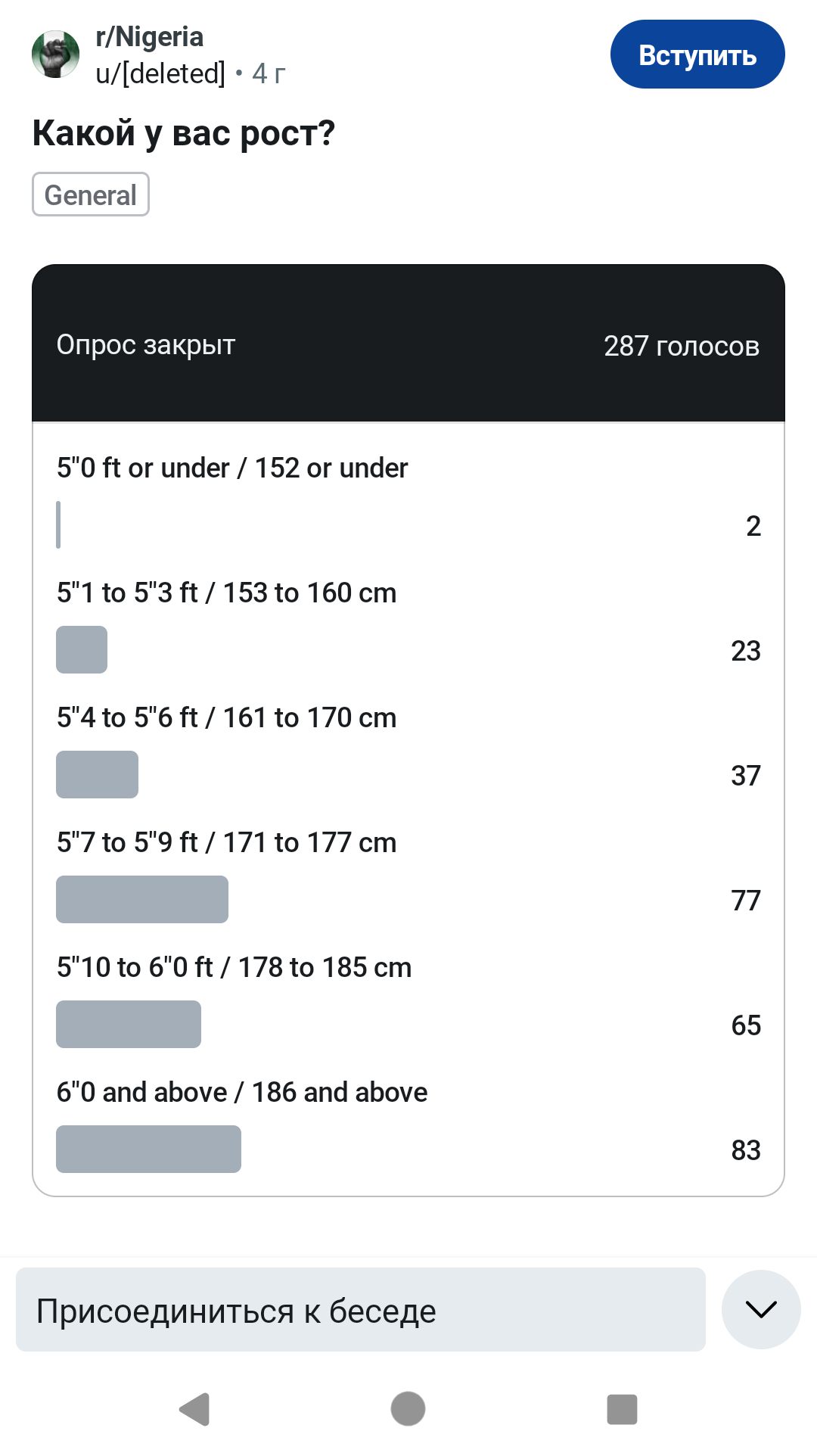
Task: Tap the Присоединиться к беседе input field
Action: point(360,1310)
